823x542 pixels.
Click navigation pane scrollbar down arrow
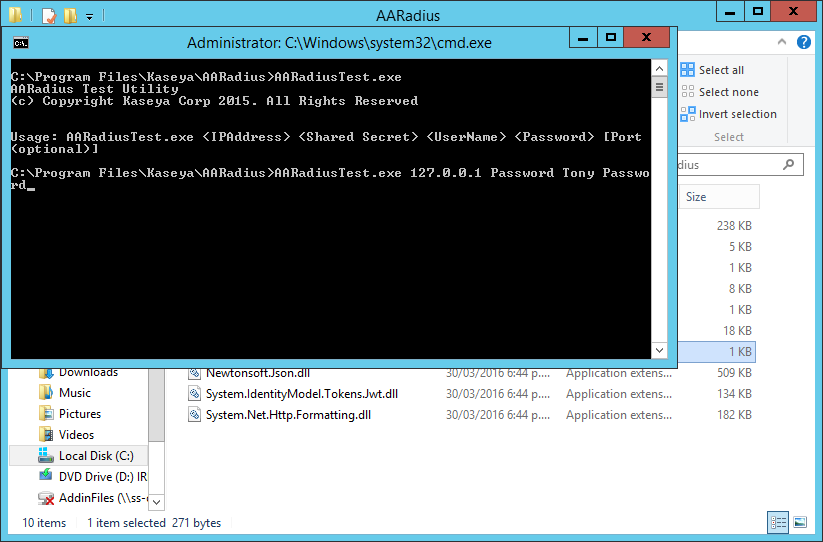(156, 502)
